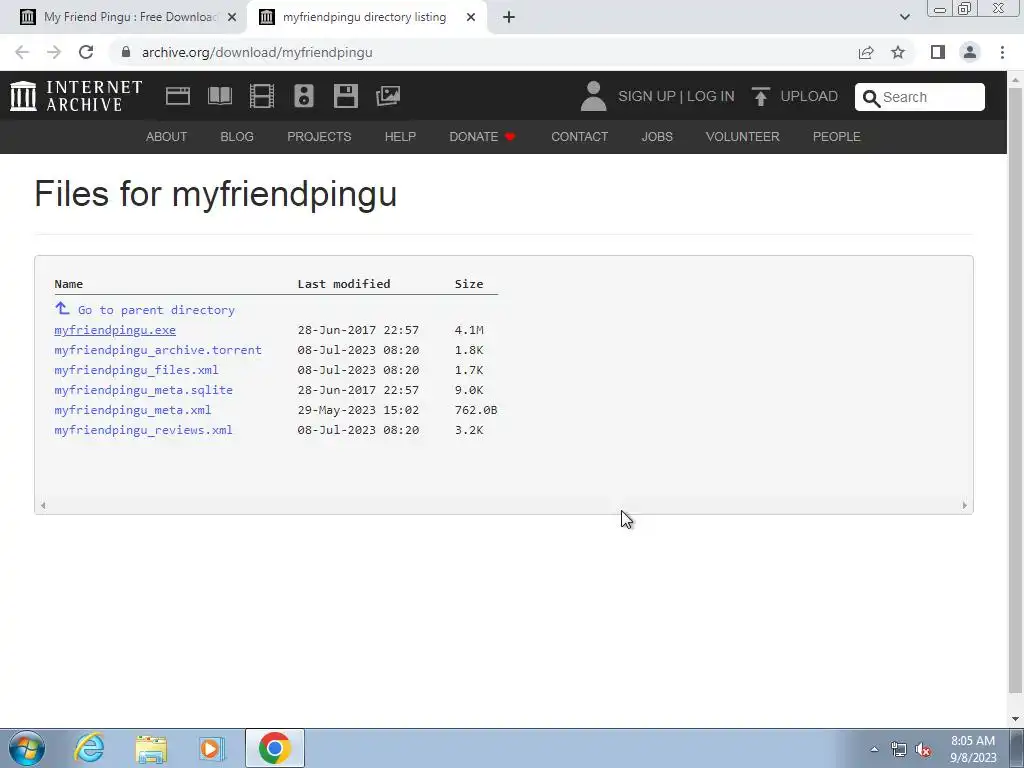Click the network tray icon
1024x768 pixels.
[x=899, y=750]
